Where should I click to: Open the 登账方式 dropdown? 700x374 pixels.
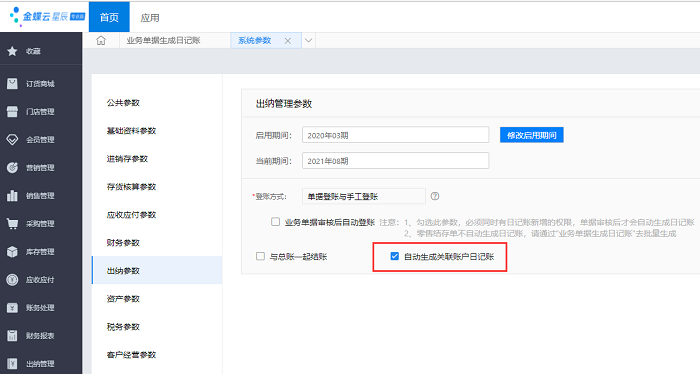click(x=363, y=196)
